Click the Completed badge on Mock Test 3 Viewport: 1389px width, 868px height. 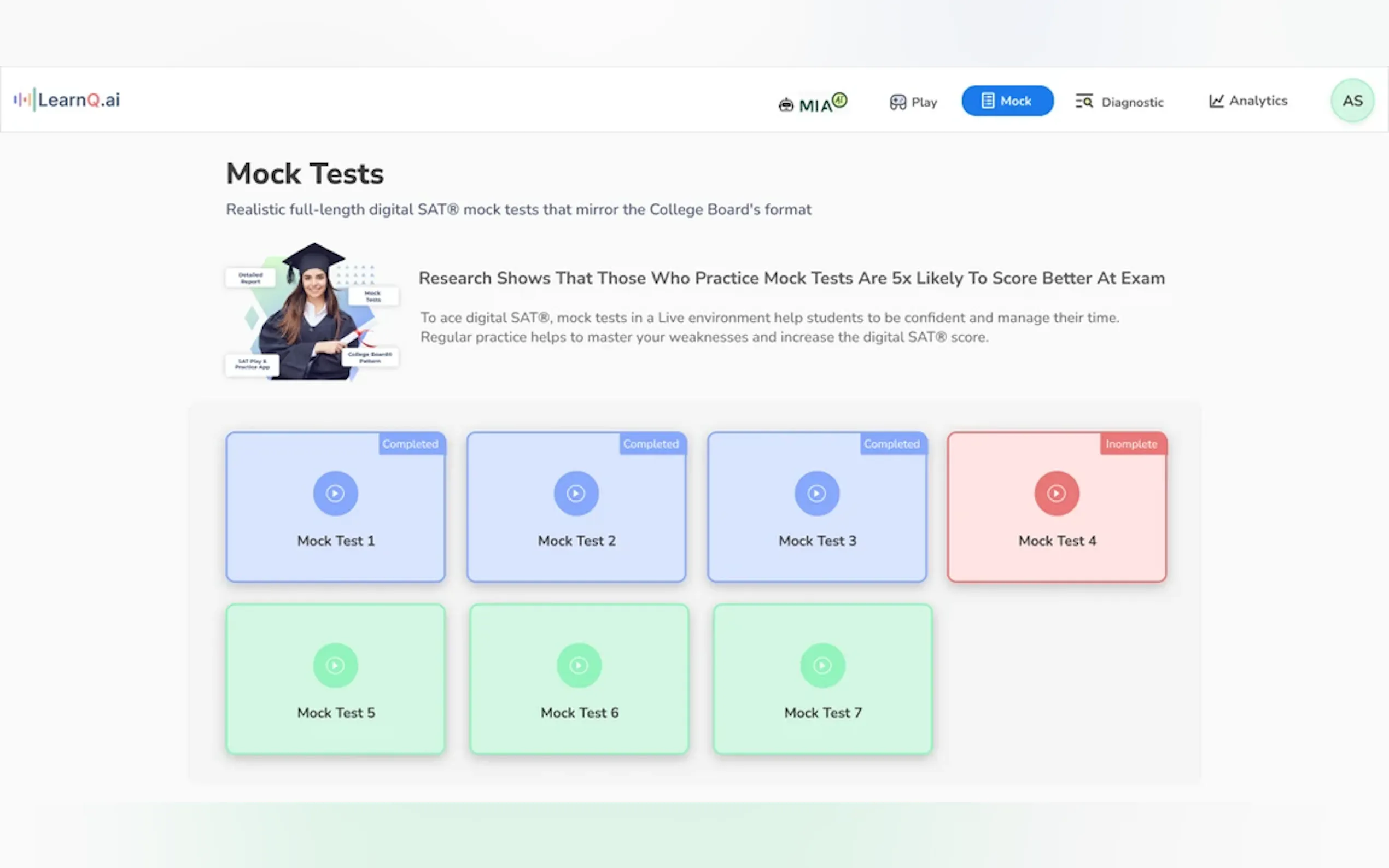click(x=891, y=444)
